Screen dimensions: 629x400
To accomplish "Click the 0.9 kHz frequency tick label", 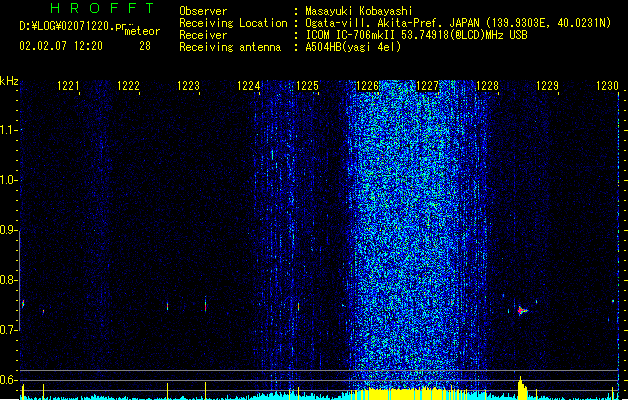I will click(8, 230).
